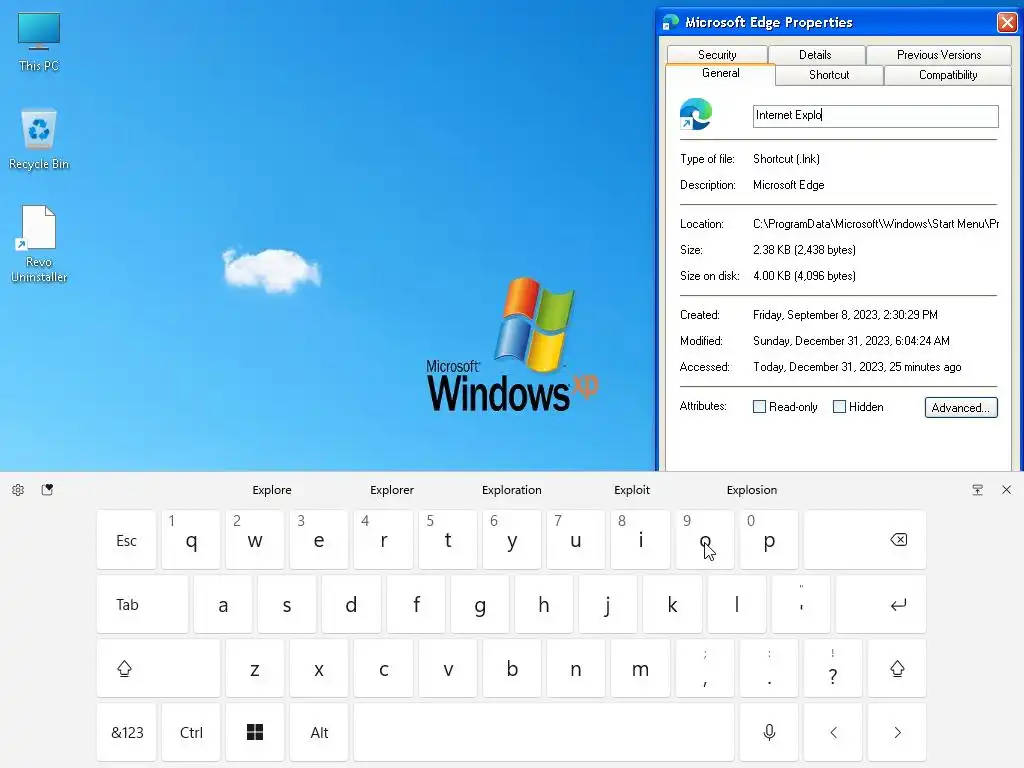Enable the Read-only attribute checkbox
Screen dimensions: 1024x768
coord(759,406)
